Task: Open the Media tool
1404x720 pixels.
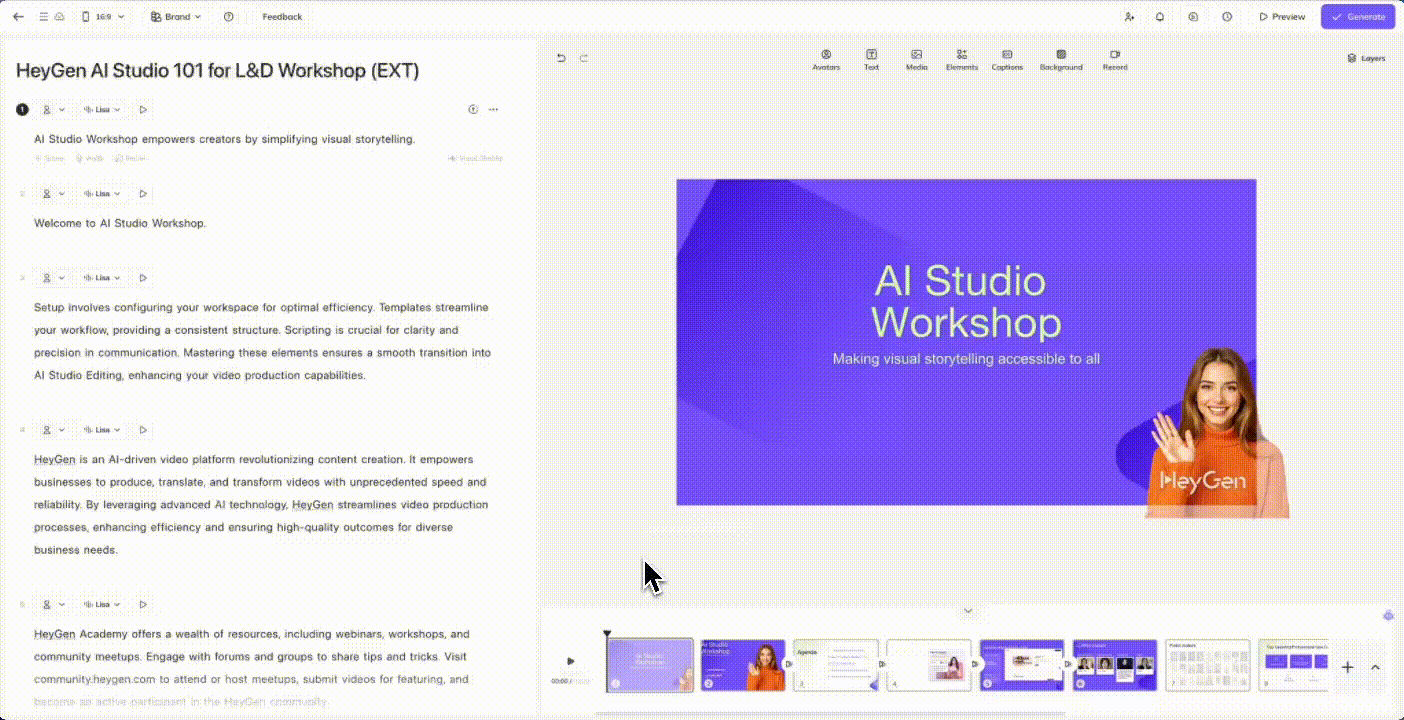Action: 916,60
